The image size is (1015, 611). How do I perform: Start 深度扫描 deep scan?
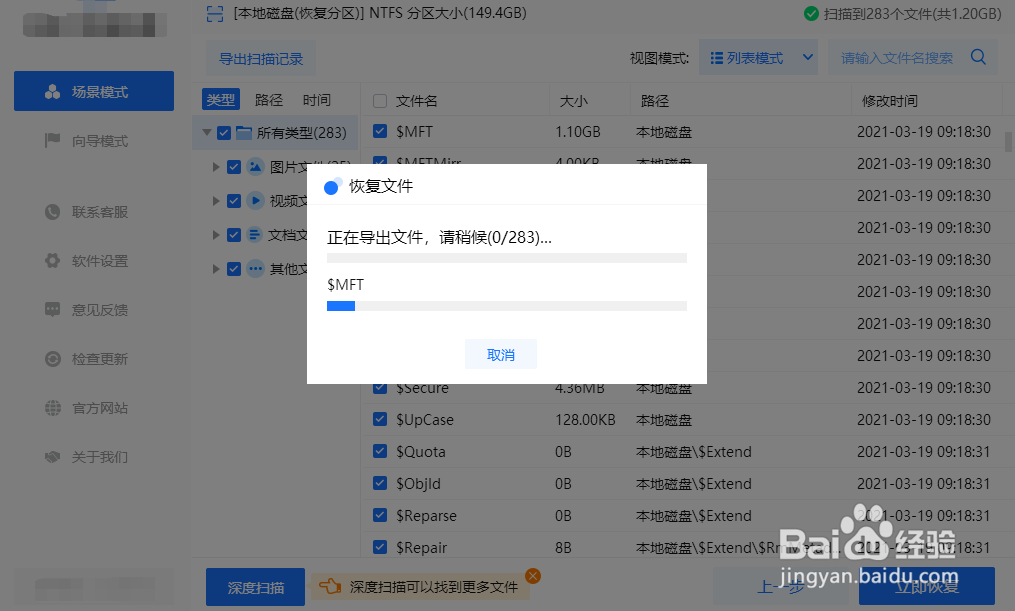tap(255, 588)
